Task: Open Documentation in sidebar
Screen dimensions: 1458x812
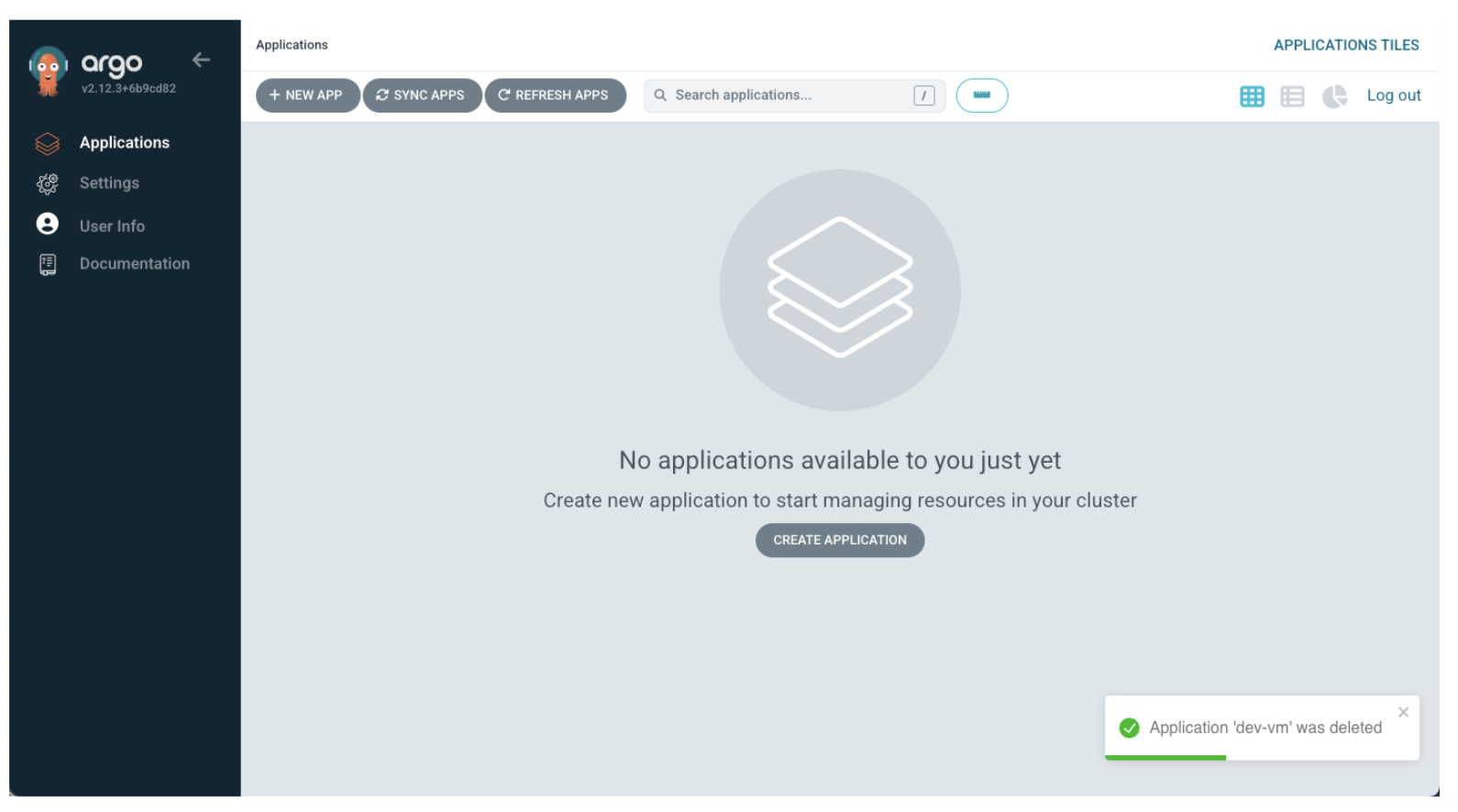Action: [134, 264]
